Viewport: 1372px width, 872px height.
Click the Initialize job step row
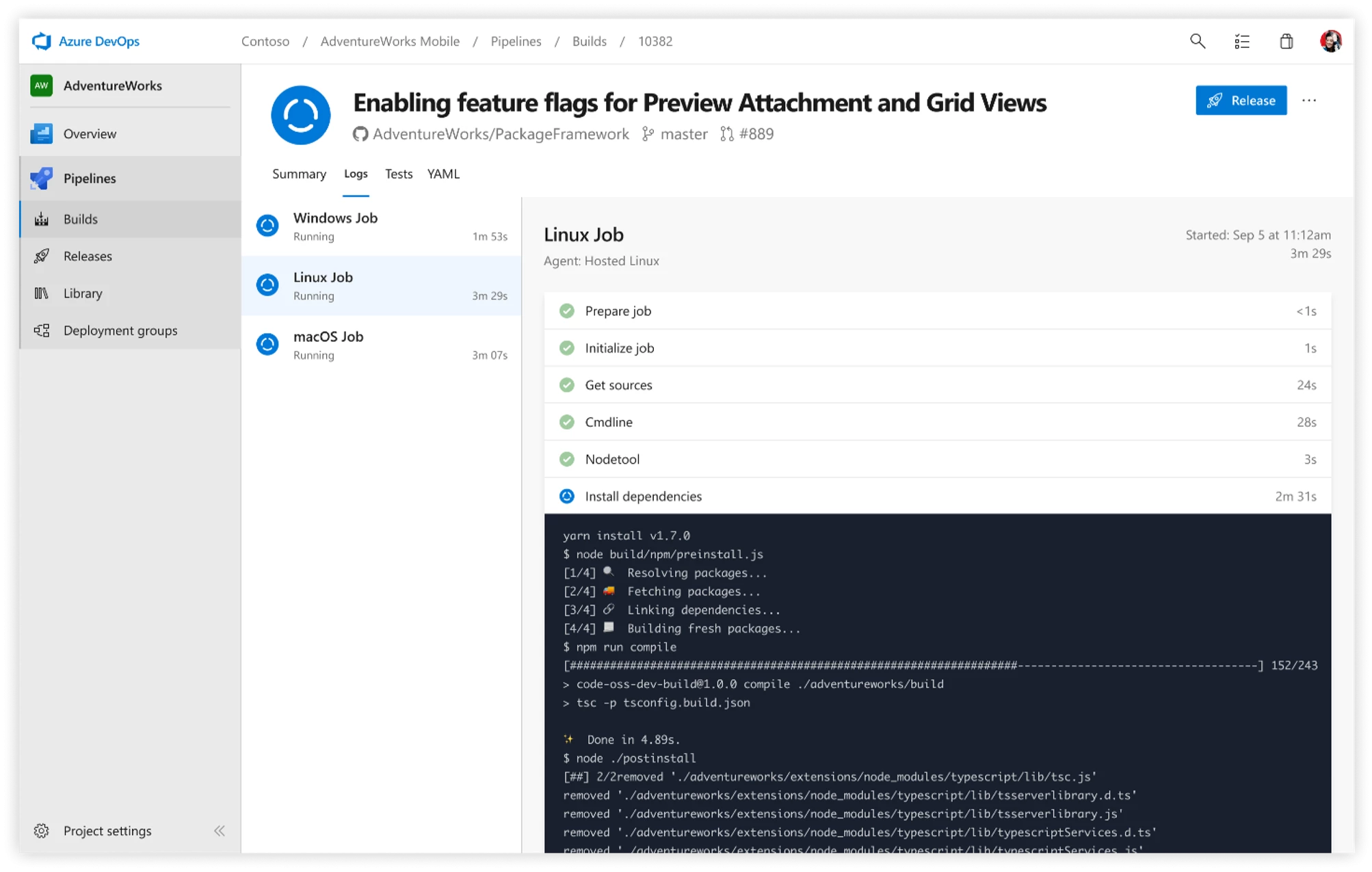click(937, 347)
